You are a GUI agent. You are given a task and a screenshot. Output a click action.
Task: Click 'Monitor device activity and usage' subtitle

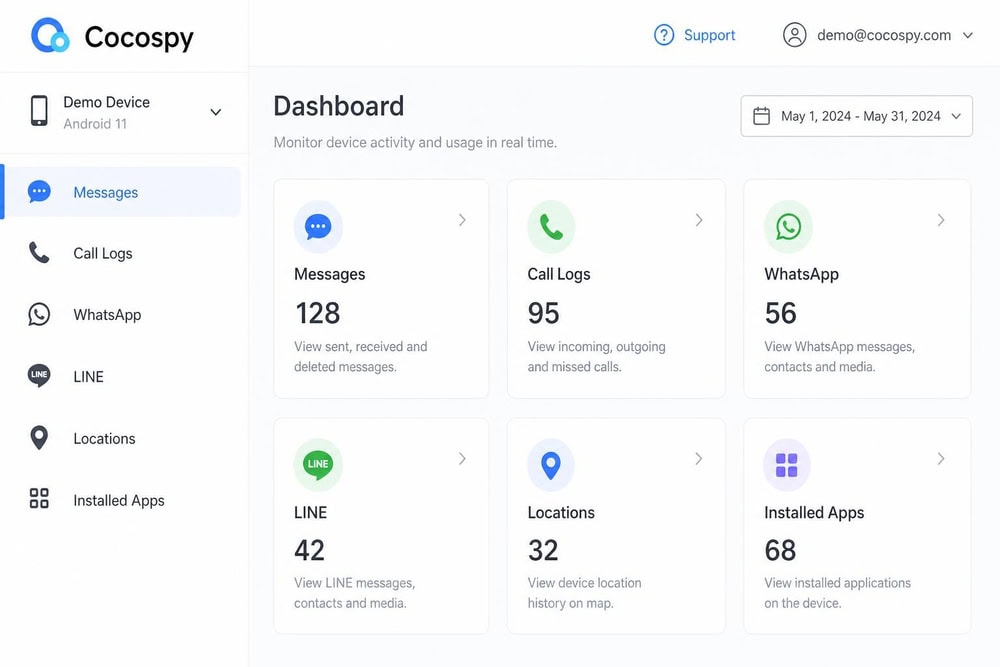pyautogui.click(x=415, y=142)
